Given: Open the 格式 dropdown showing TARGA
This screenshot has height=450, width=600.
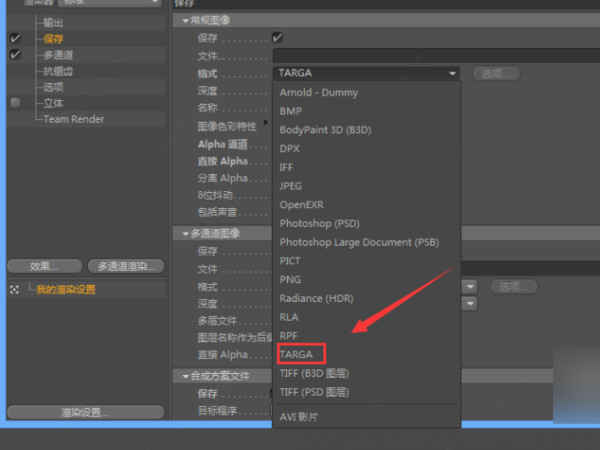Looking at the screenshot, I should (367, 73).
